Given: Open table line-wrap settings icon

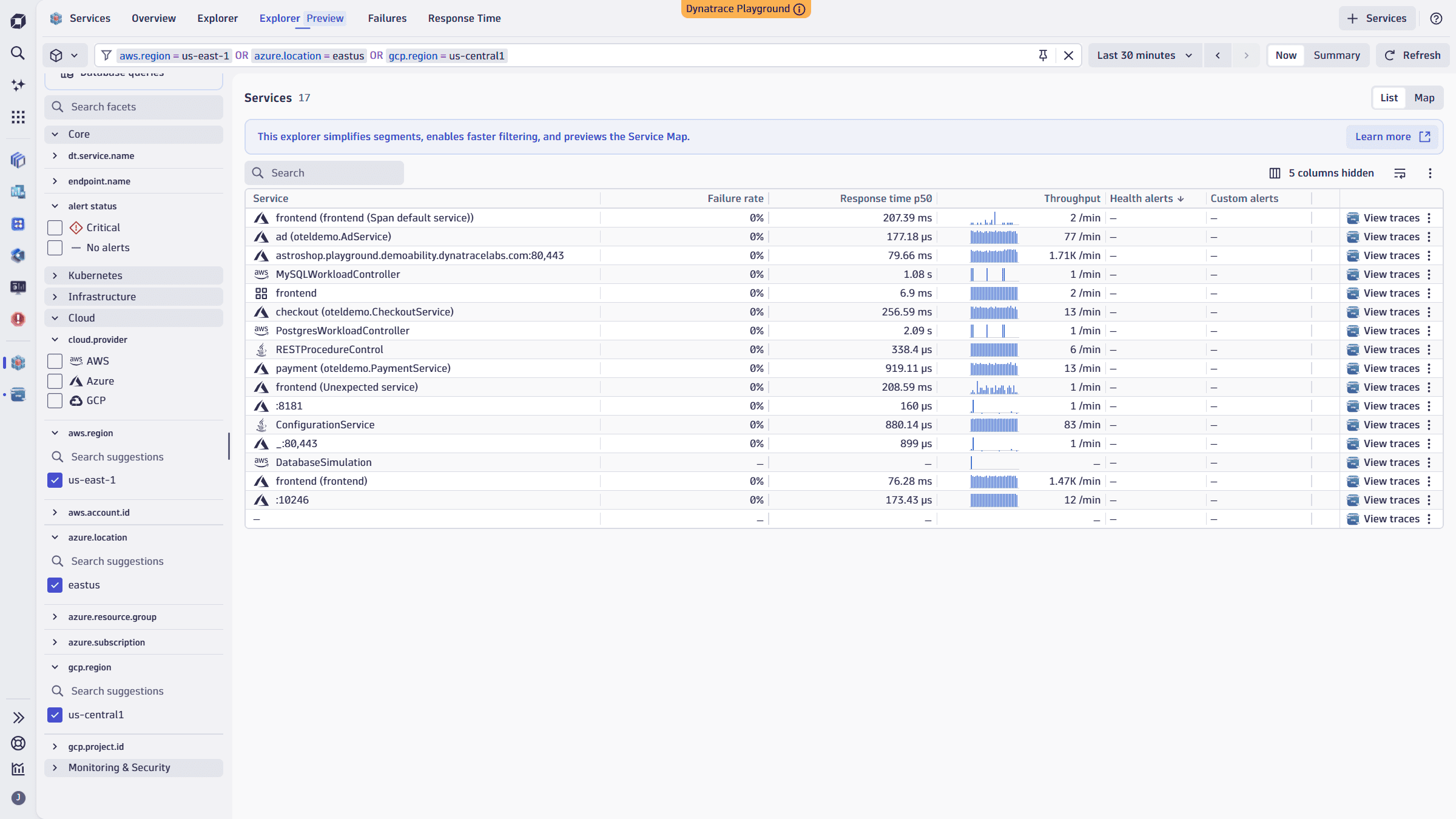Looking at the screenshot, I should click(x=1400, y=173).
